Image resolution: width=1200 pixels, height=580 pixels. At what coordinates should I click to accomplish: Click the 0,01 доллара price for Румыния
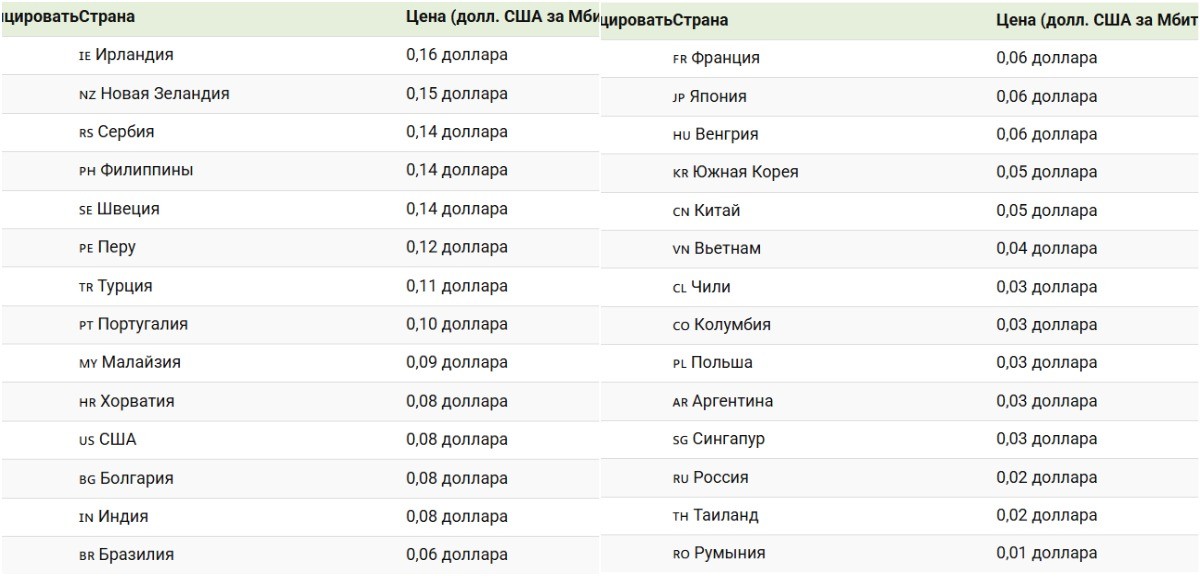[1047, 553]
